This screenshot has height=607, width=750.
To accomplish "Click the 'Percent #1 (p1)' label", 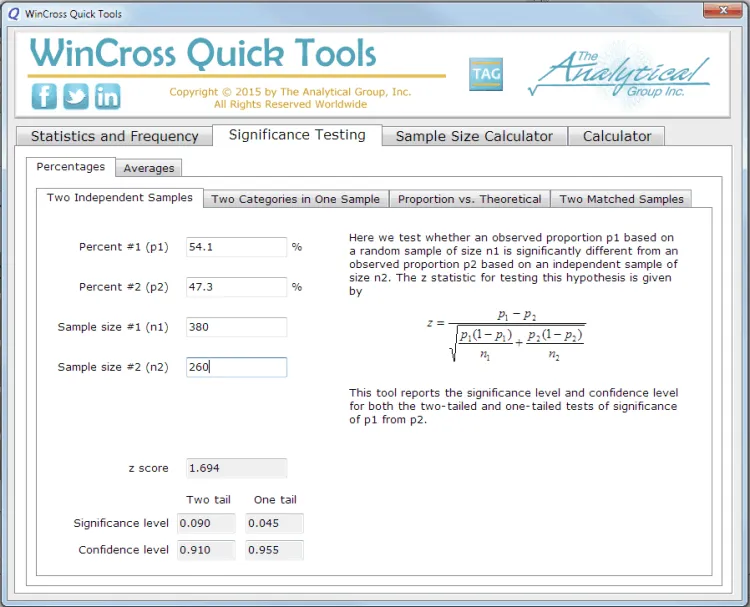I will pos(124,247).
